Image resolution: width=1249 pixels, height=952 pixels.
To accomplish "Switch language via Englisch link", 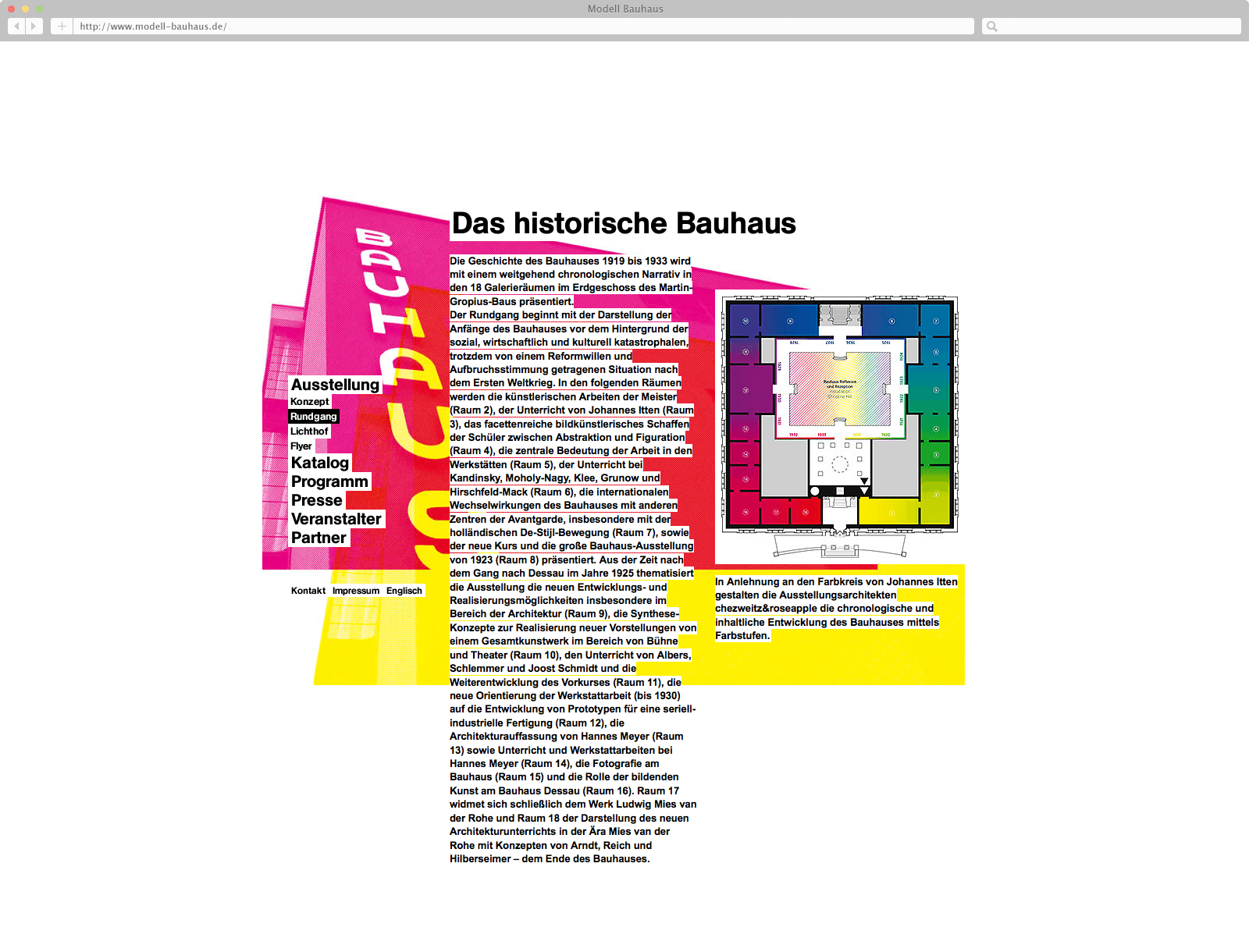I will tap(404, 591).
